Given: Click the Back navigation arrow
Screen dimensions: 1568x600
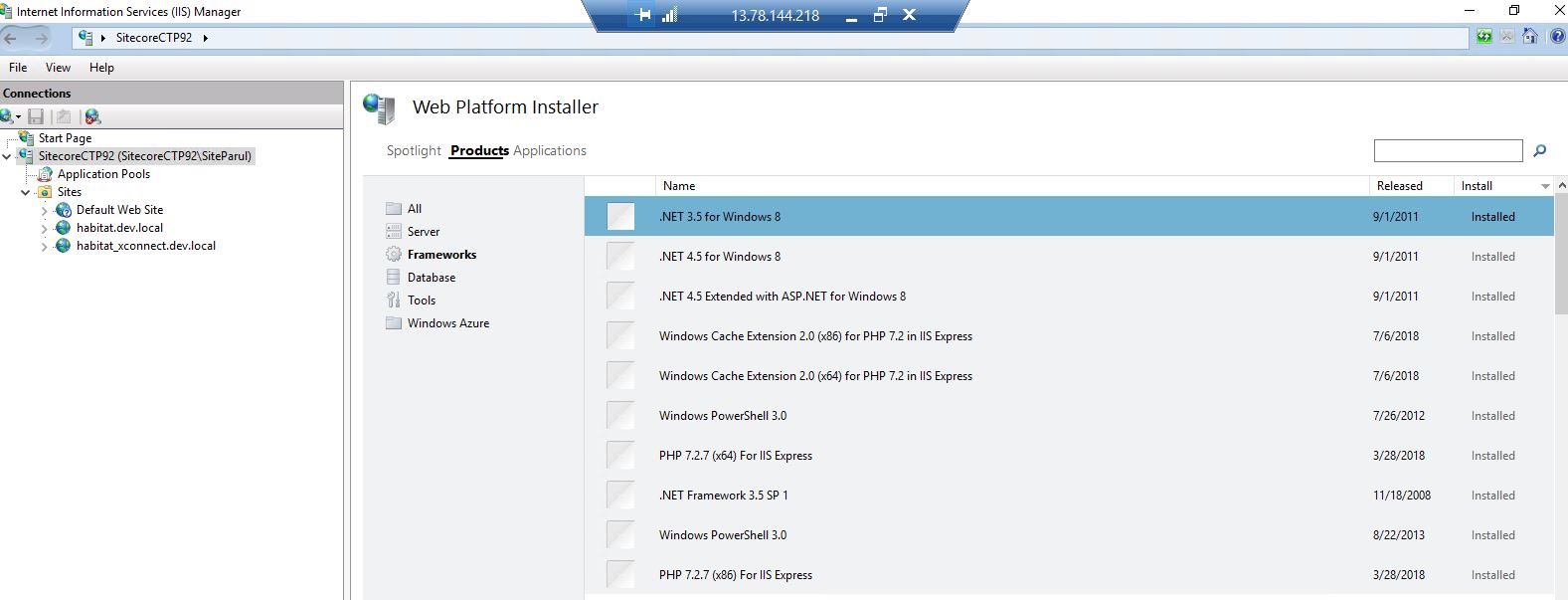Looking at the screenshot, I should pos(11,38).
